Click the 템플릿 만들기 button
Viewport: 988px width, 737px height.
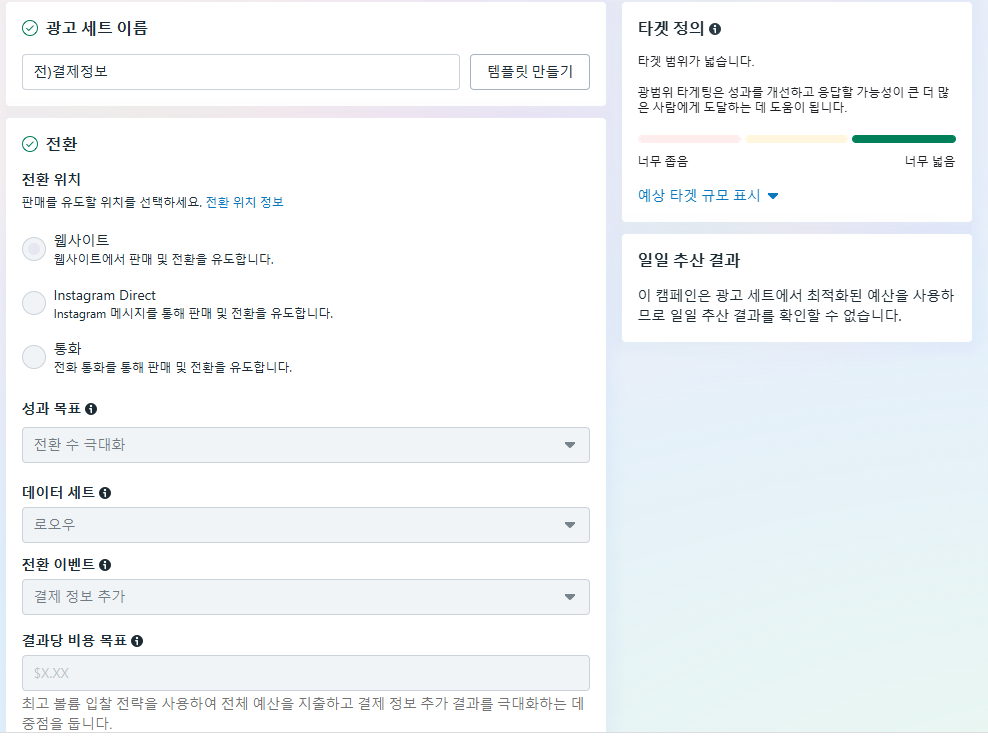click(530, 72)
